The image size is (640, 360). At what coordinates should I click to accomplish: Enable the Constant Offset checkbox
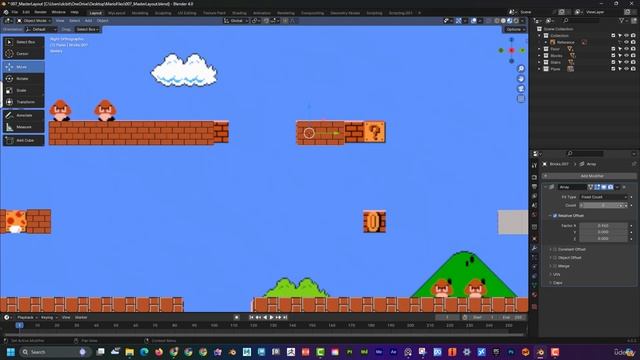(x=555, y=249)
